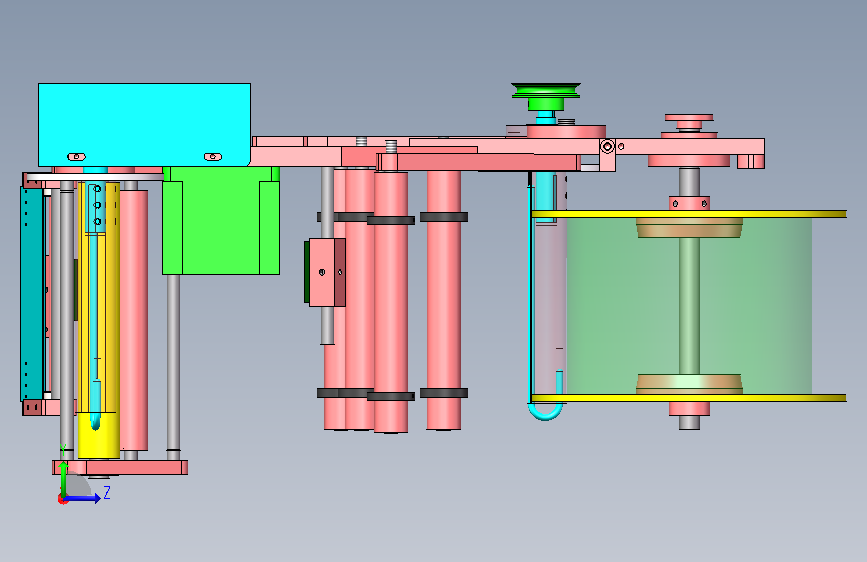
Task: Select the green motor block
Action: [221, 220]
